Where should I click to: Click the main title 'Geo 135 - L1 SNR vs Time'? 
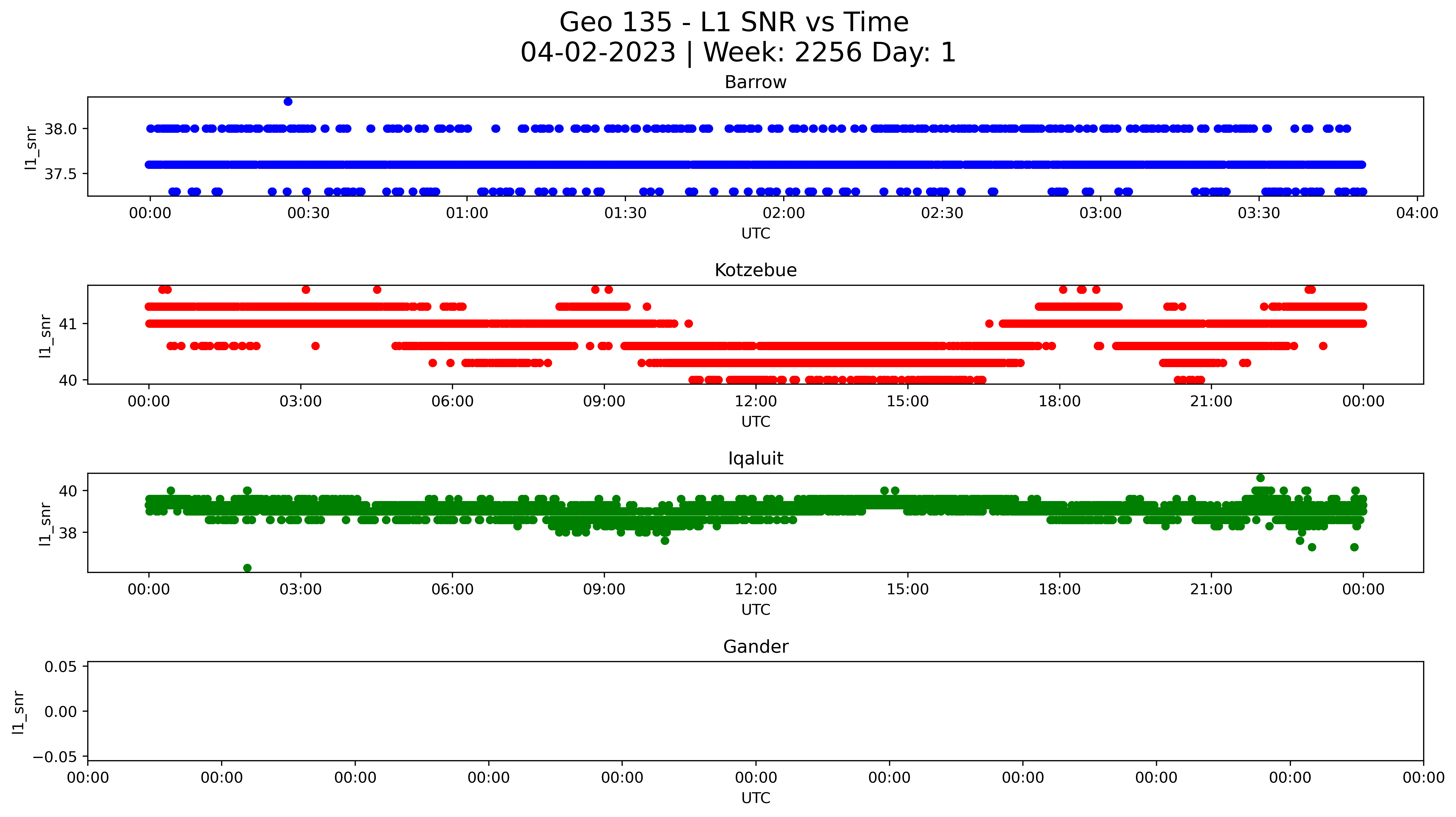734,23
